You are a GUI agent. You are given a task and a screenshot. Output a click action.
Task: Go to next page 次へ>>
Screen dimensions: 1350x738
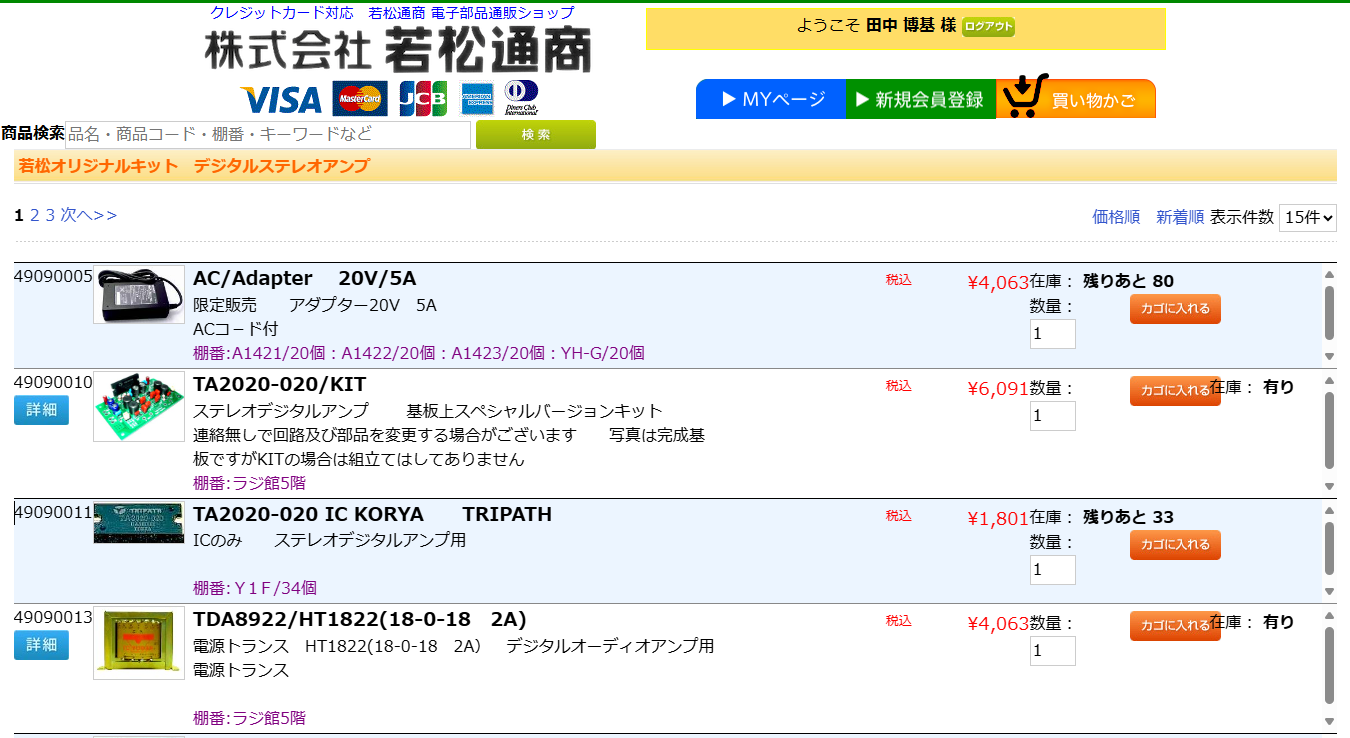[x=88, y=215]
